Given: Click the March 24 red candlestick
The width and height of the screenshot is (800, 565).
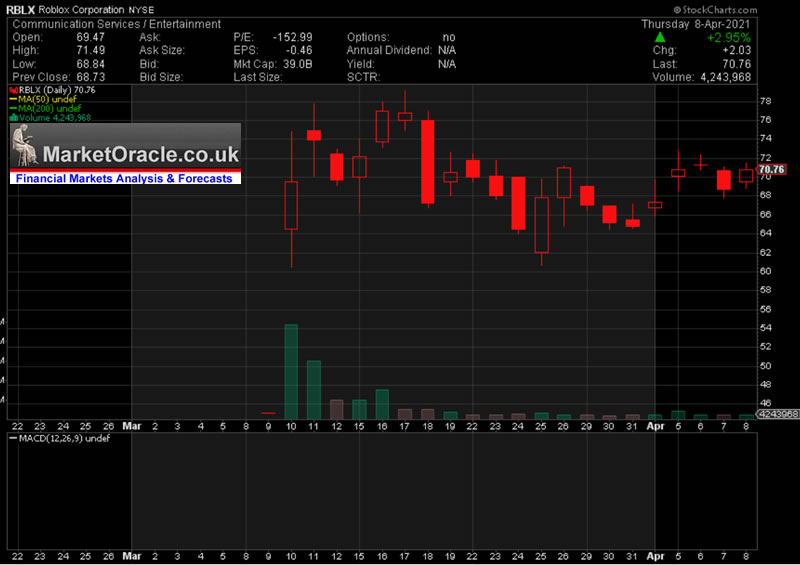Looking at the screenshot, I should tap(518, 203).
